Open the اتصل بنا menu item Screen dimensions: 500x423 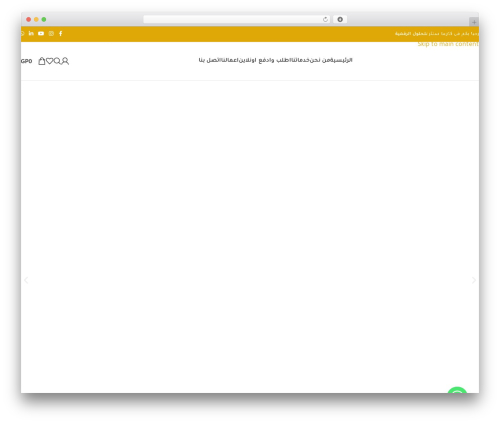coord(209,60)
